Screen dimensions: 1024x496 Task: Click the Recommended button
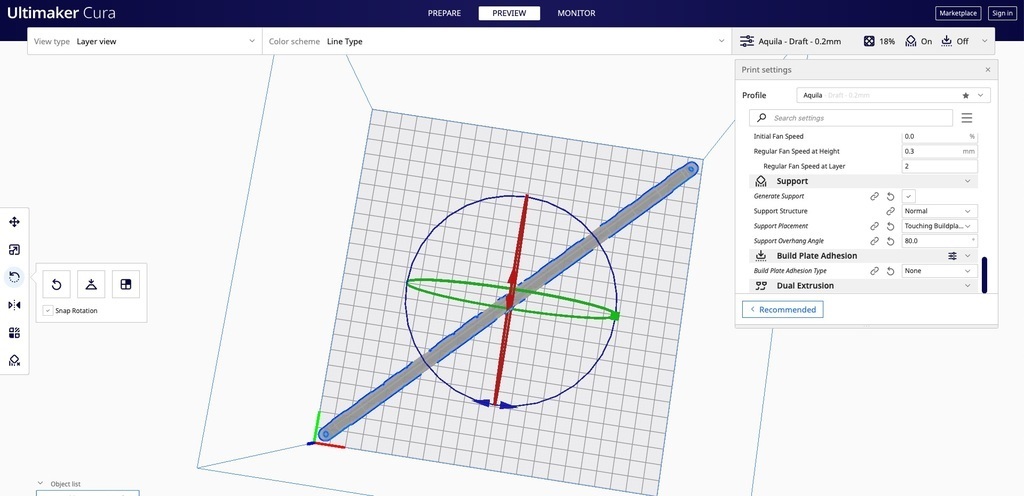pos(782,310)
